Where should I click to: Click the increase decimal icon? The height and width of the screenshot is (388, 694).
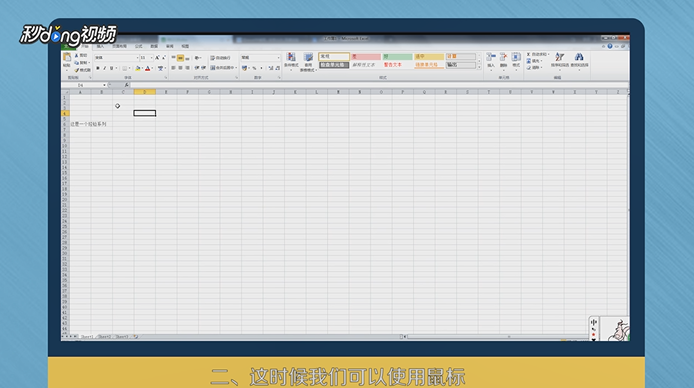click(x=270, y=68)
